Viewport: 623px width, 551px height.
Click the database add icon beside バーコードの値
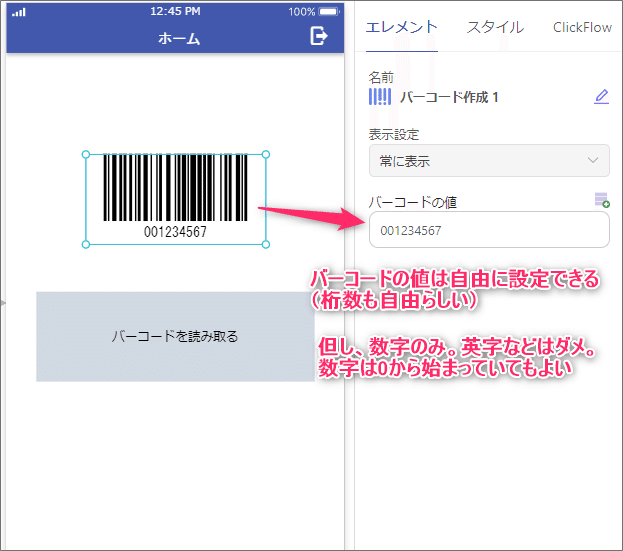pyautogui.click(x=602, y=200)
